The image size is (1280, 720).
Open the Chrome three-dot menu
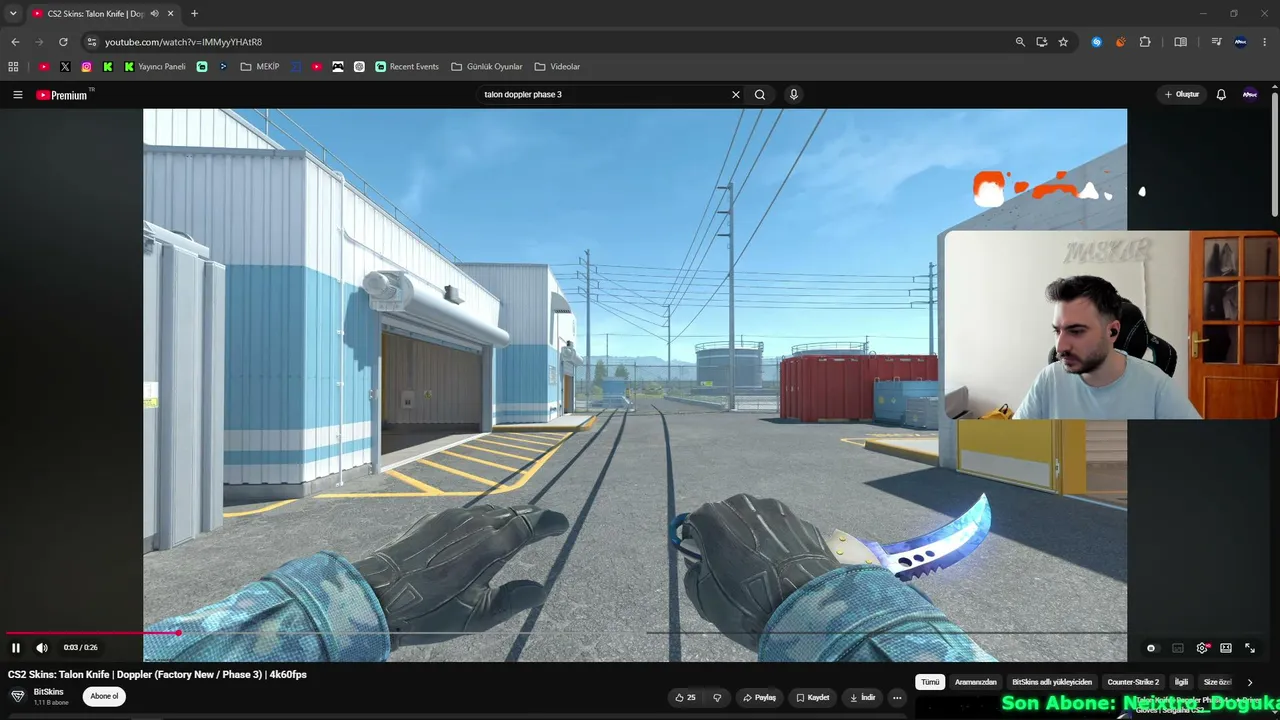(x=1265, y=42)
